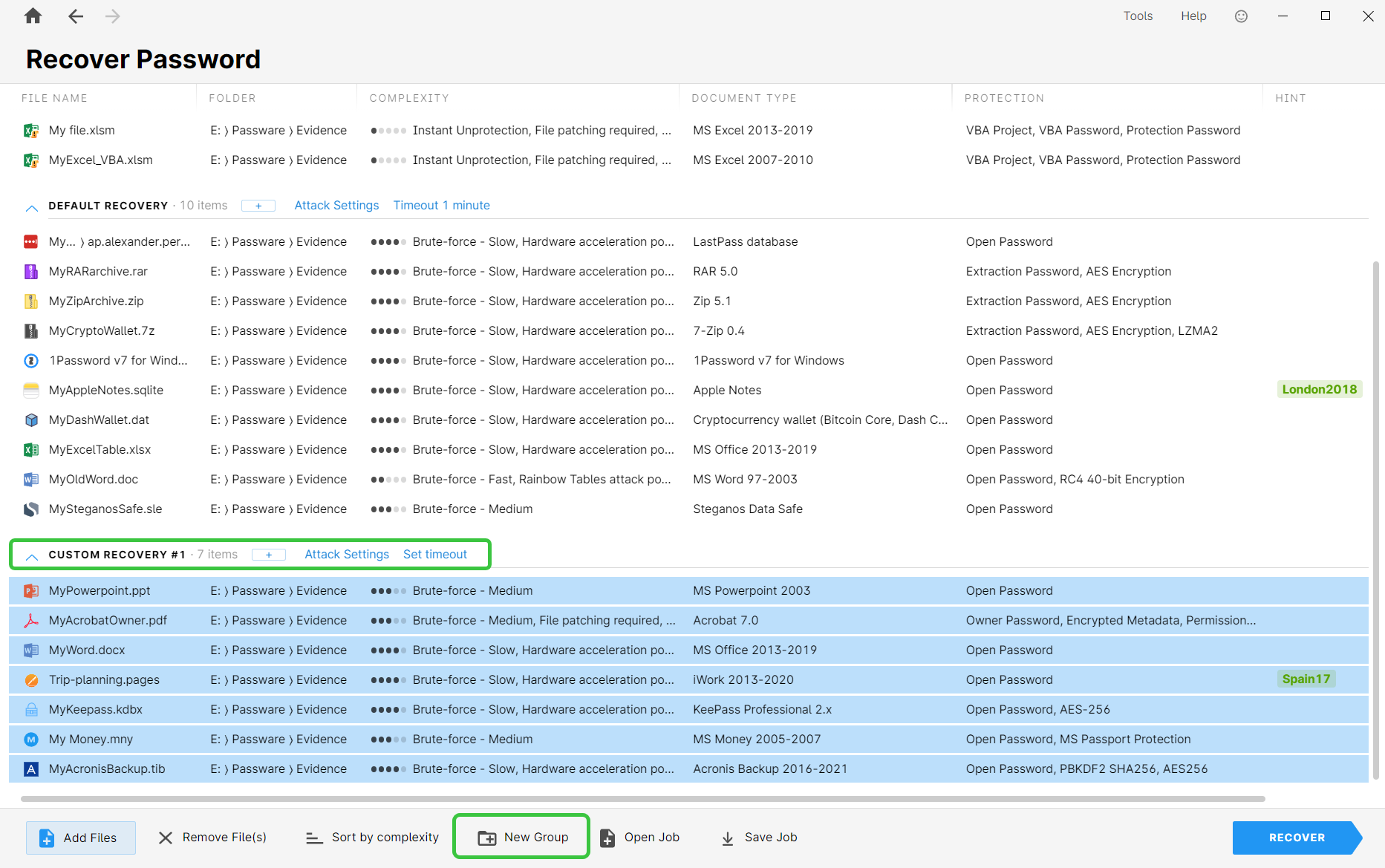
Task: Select the My file.xlsm Excel icon
Action: pyautogui.click(x=31, y=131)
